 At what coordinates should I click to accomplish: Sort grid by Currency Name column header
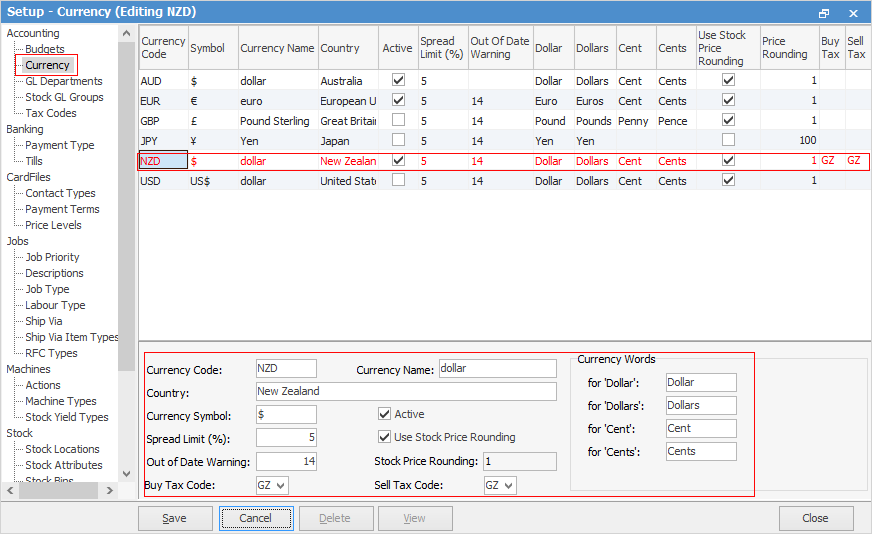tap(277, 48)
